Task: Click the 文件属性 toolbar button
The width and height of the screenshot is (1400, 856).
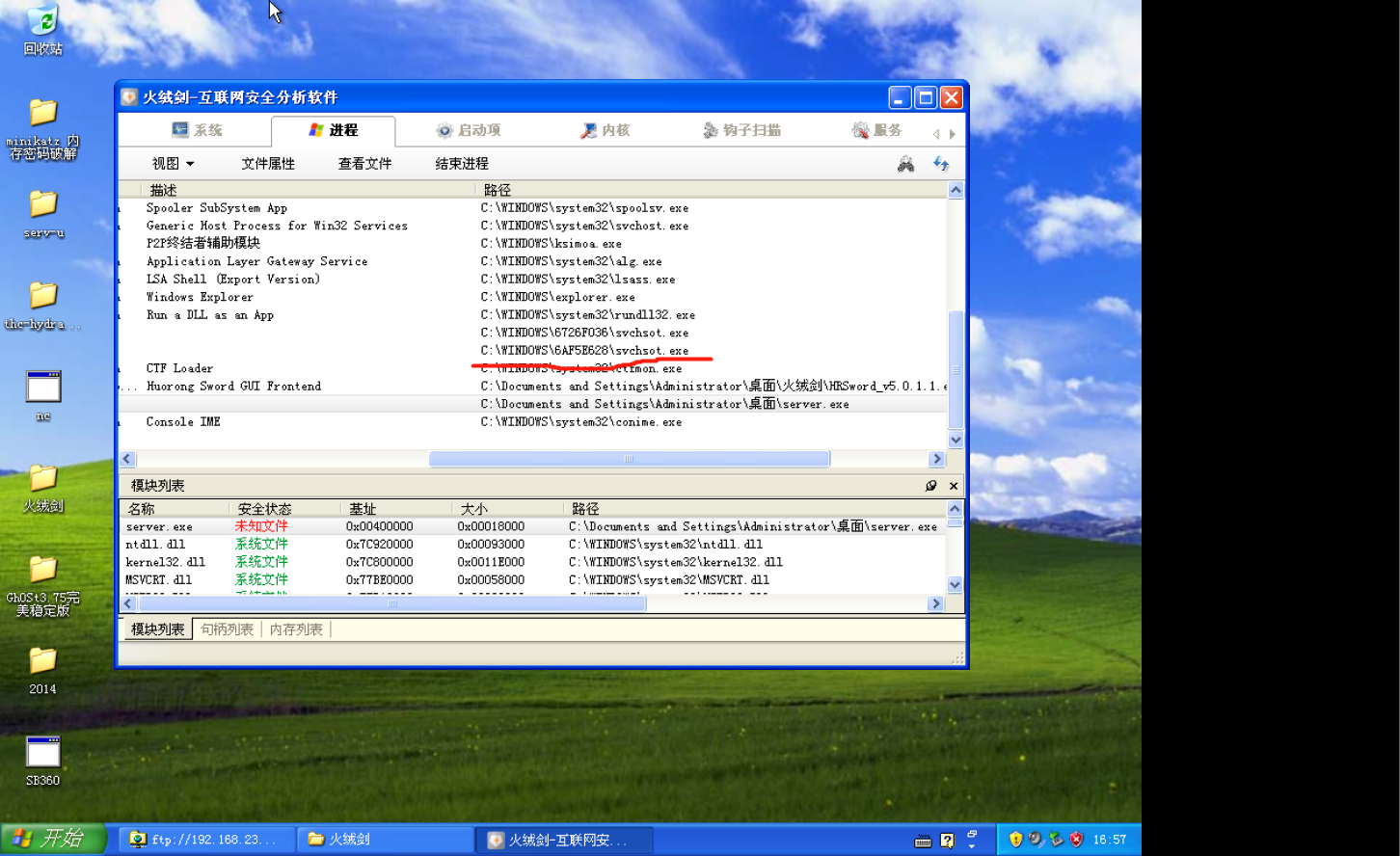Action: [x=268, y=164]
